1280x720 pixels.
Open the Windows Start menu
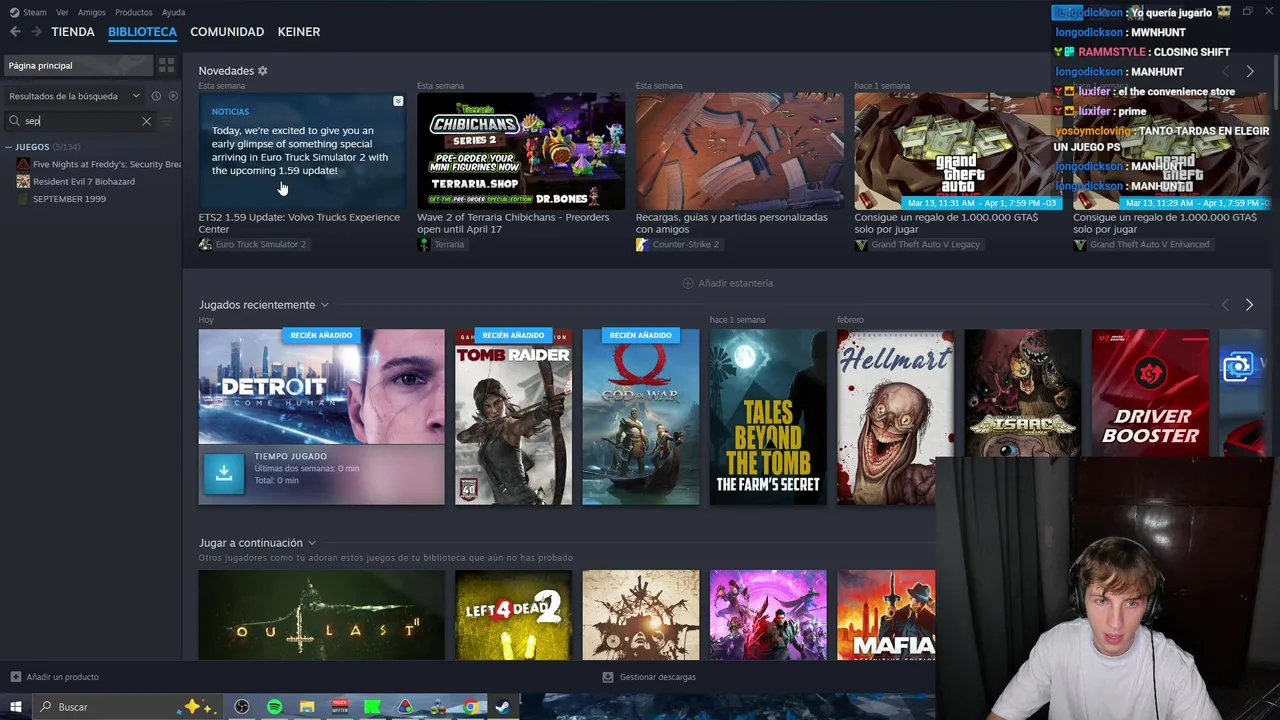[x=15, y=707]
